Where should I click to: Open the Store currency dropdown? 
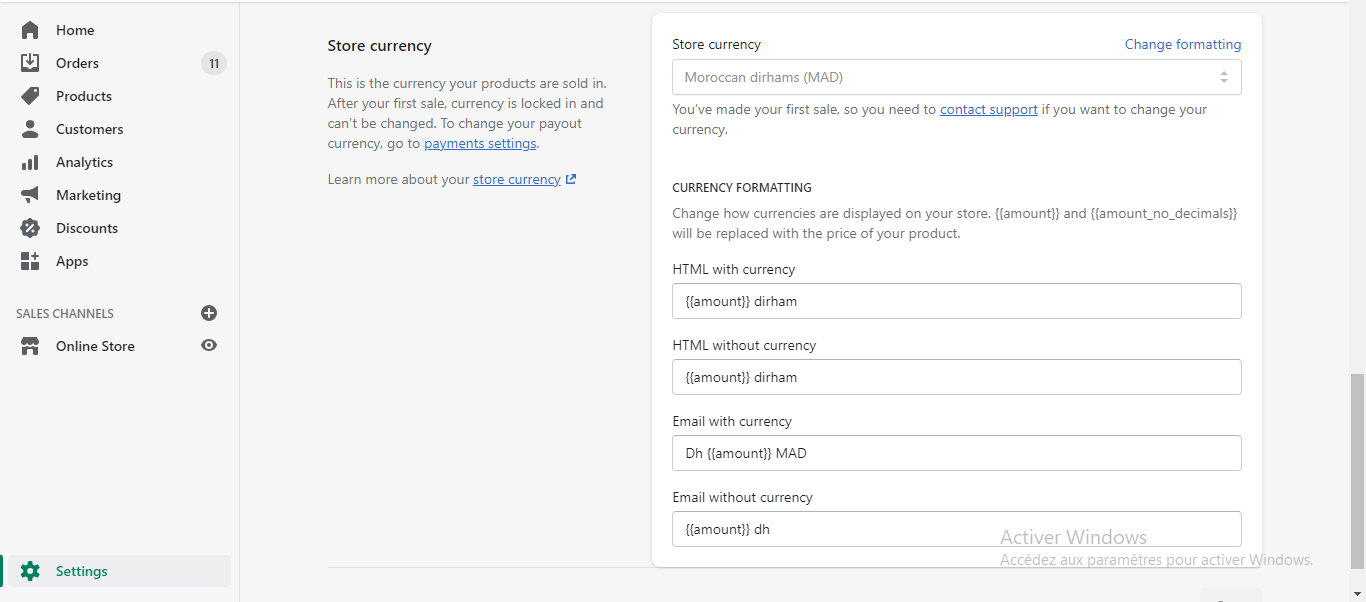[x=956, y=77]
